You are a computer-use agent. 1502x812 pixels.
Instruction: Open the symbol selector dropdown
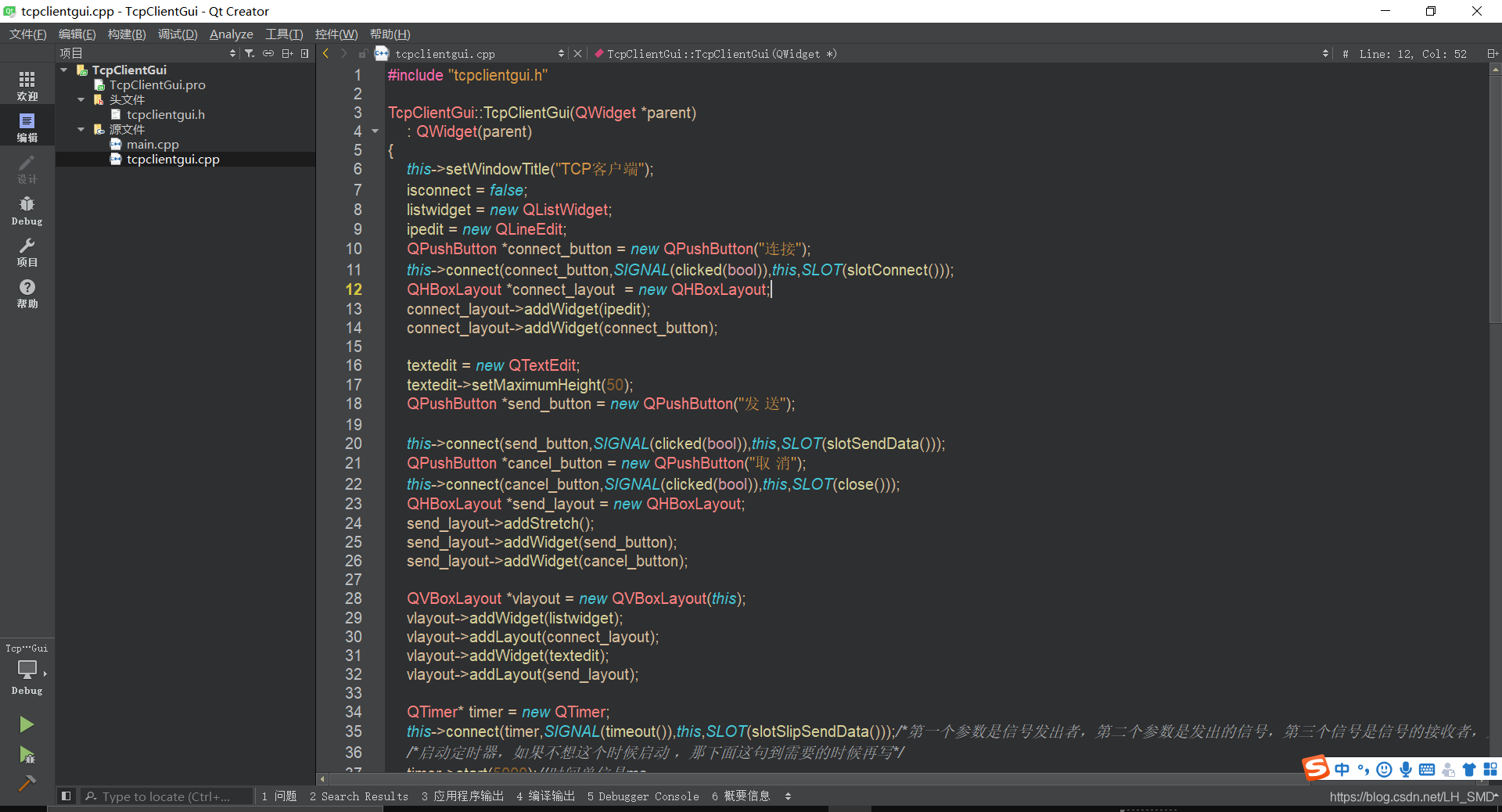(1325, 53)
